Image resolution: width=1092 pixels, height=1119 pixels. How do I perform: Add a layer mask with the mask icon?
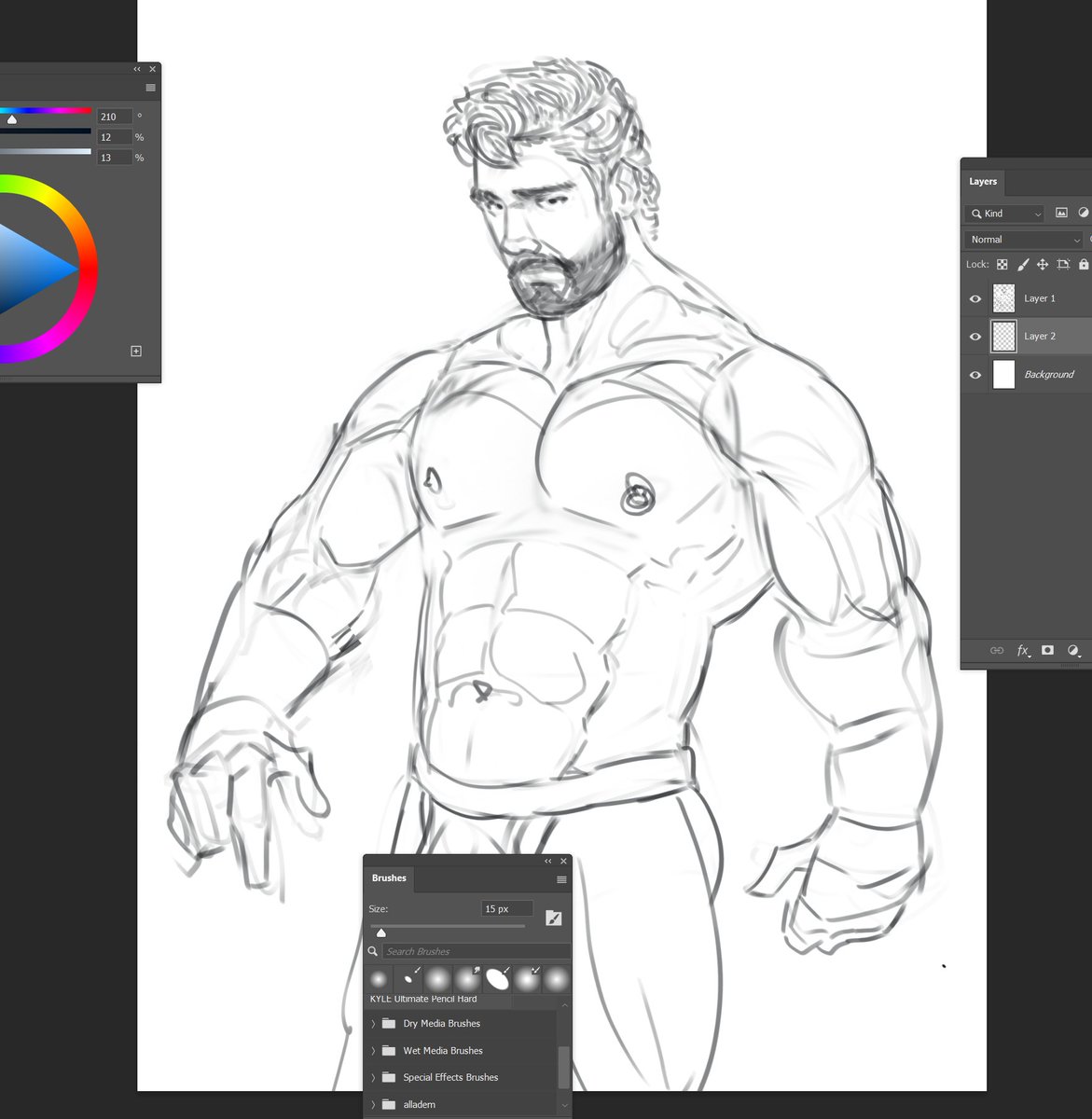click(x=1048, y=650)
